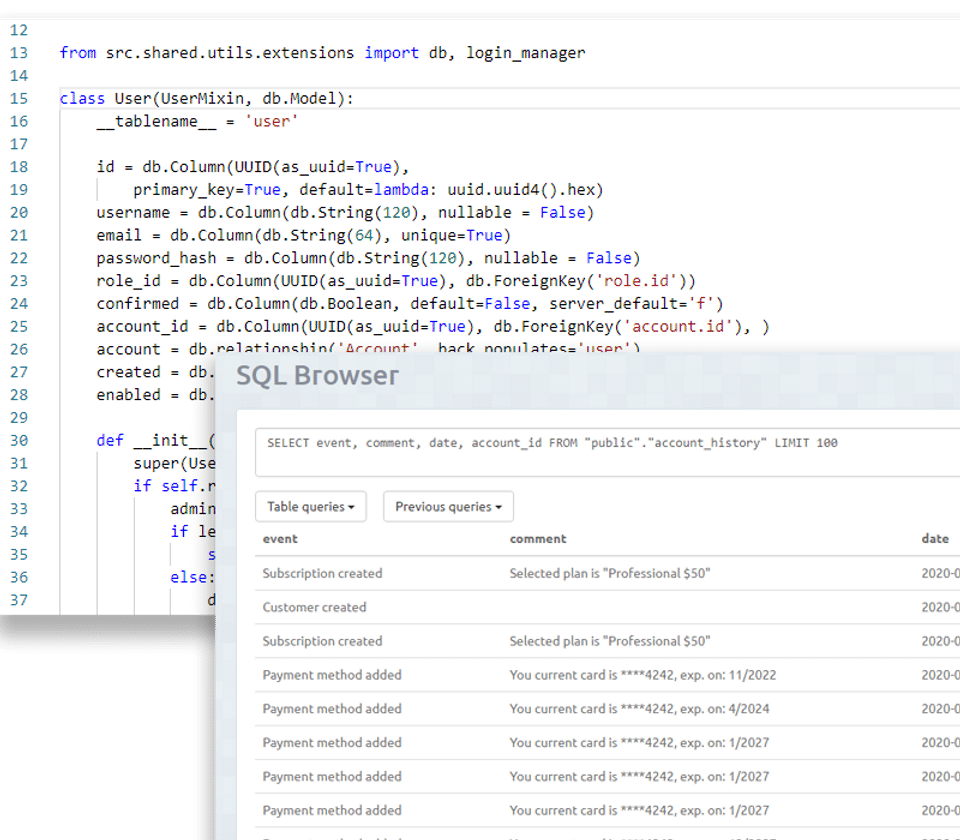The width and height of the screenshot is (960, 840).
Task: Click line number 15 in code editor
Action: pos(19,99)
